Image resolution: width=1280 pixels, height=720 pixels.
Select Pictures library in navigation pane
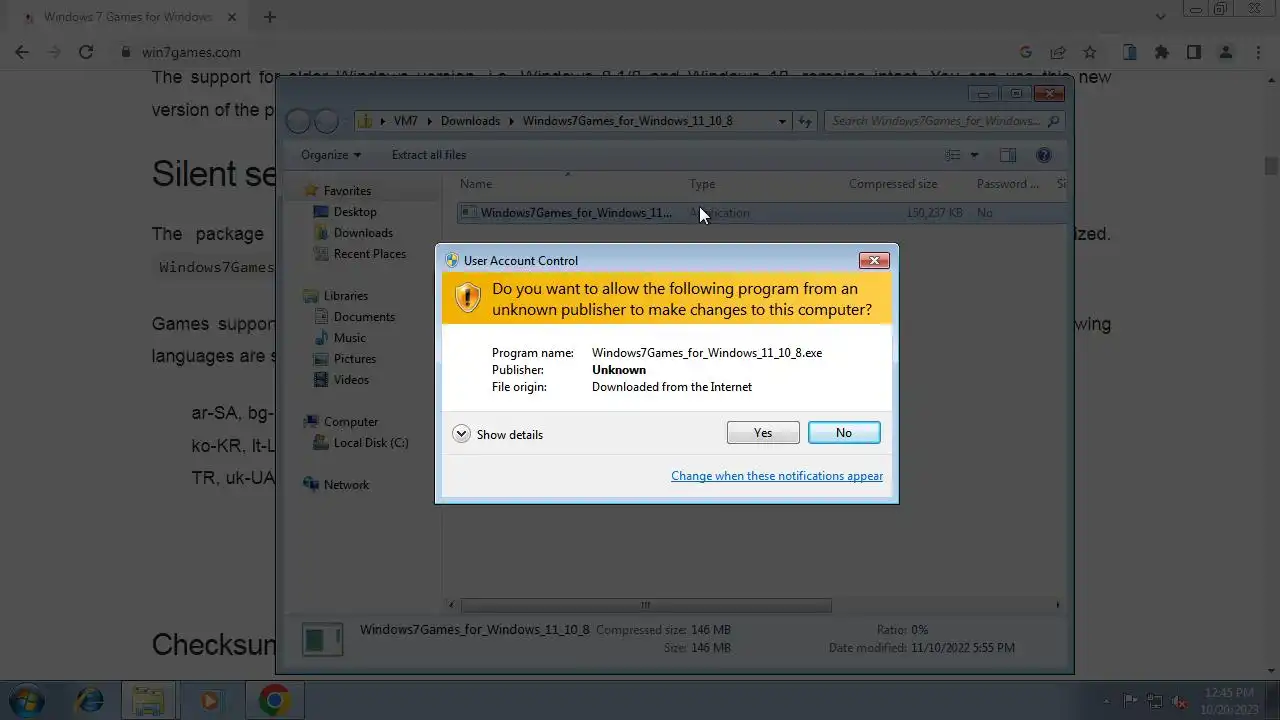click(355, 359)
